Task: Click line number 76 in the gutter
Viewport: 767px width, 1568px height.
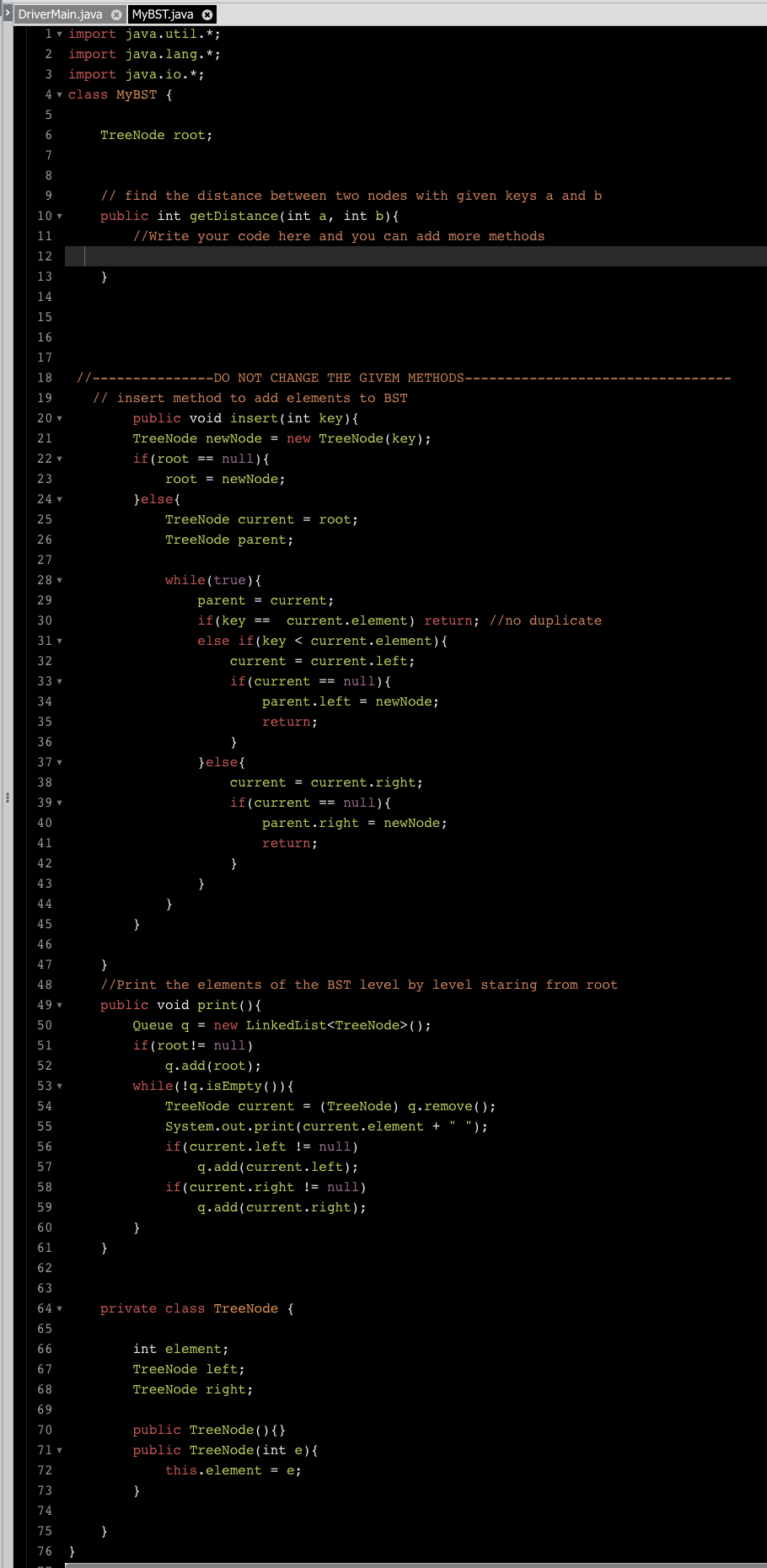Action: [45, 1551]
